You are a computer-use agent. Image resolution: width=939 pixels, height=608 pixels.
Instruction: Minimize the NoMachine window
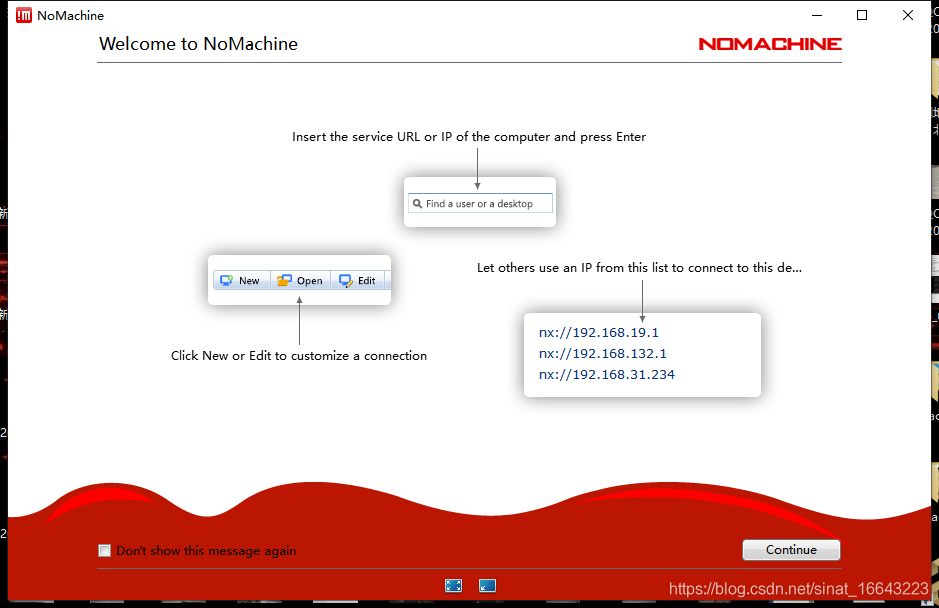817,15
